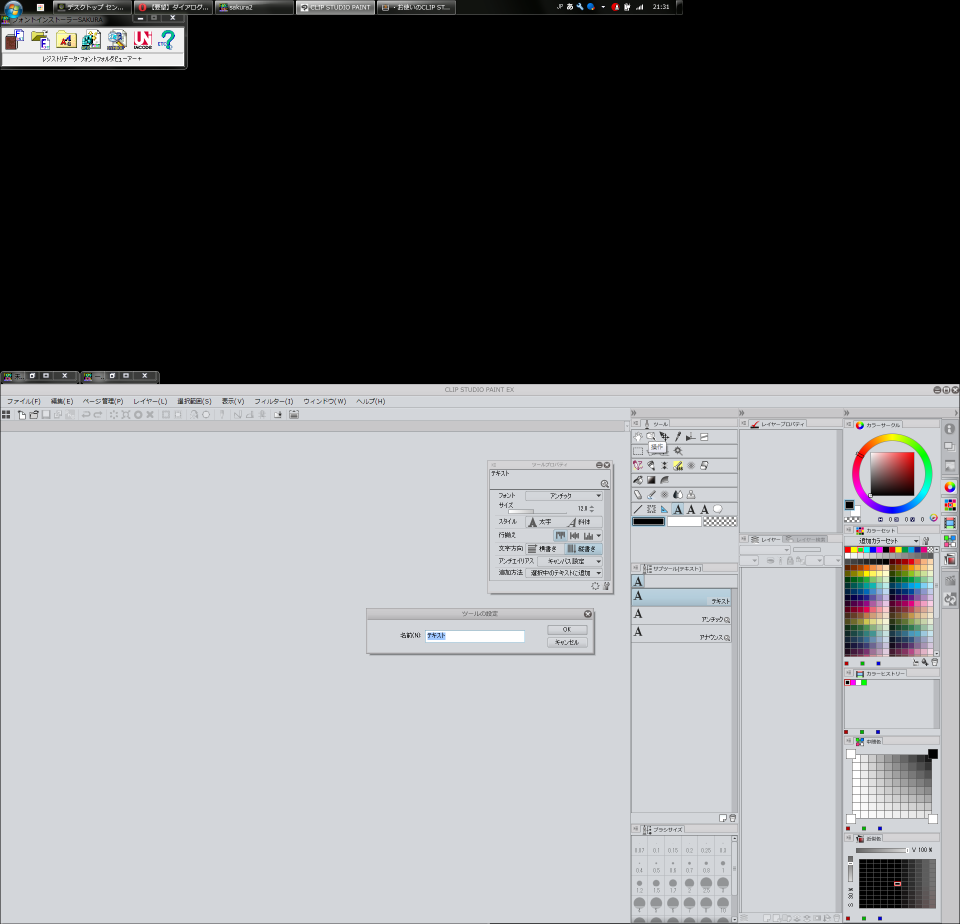This screenshot has height=924, width=960.
Task: Open the アンチエイリアス dropdown
Action: [x=568, y=561]
